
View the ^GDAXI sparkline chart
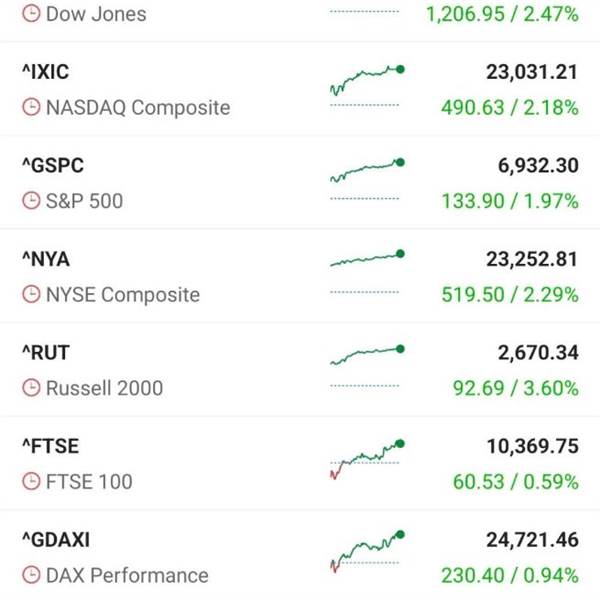366,549
